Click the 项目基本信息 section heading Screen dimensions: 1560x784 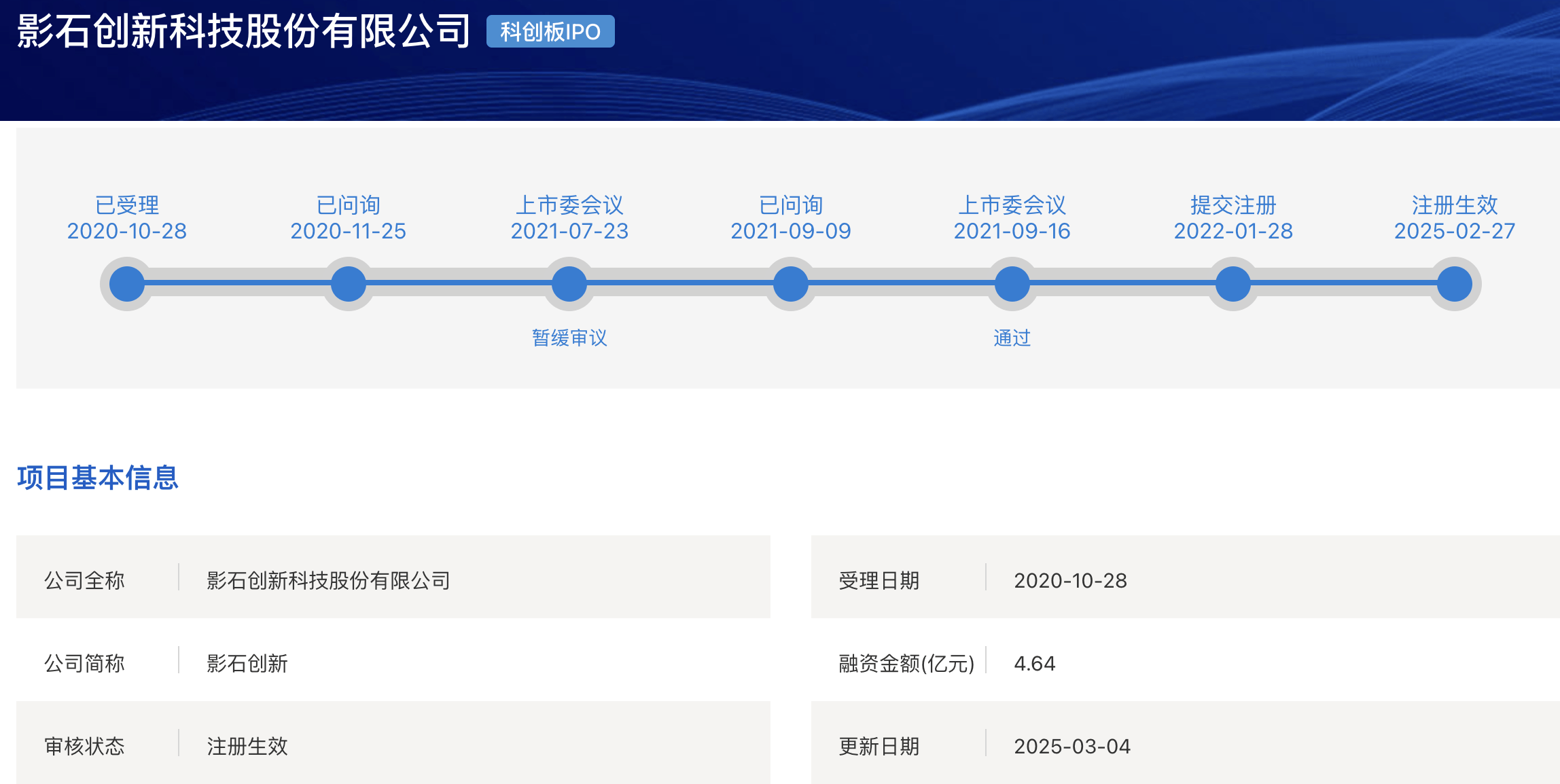click(x=98, y=478)
